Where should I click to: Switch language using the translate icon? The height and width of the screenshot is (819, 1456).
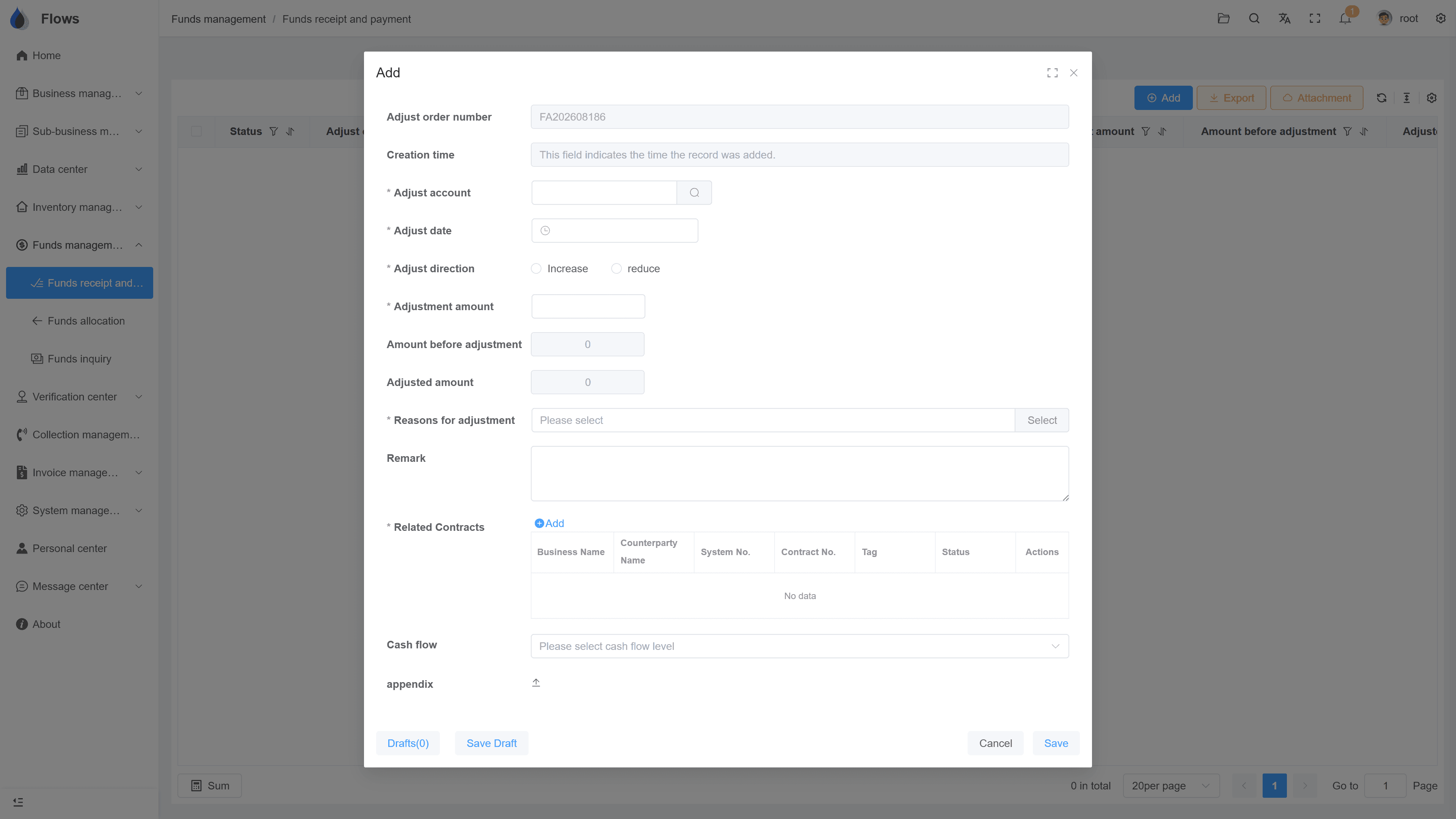click(1284, 19)
